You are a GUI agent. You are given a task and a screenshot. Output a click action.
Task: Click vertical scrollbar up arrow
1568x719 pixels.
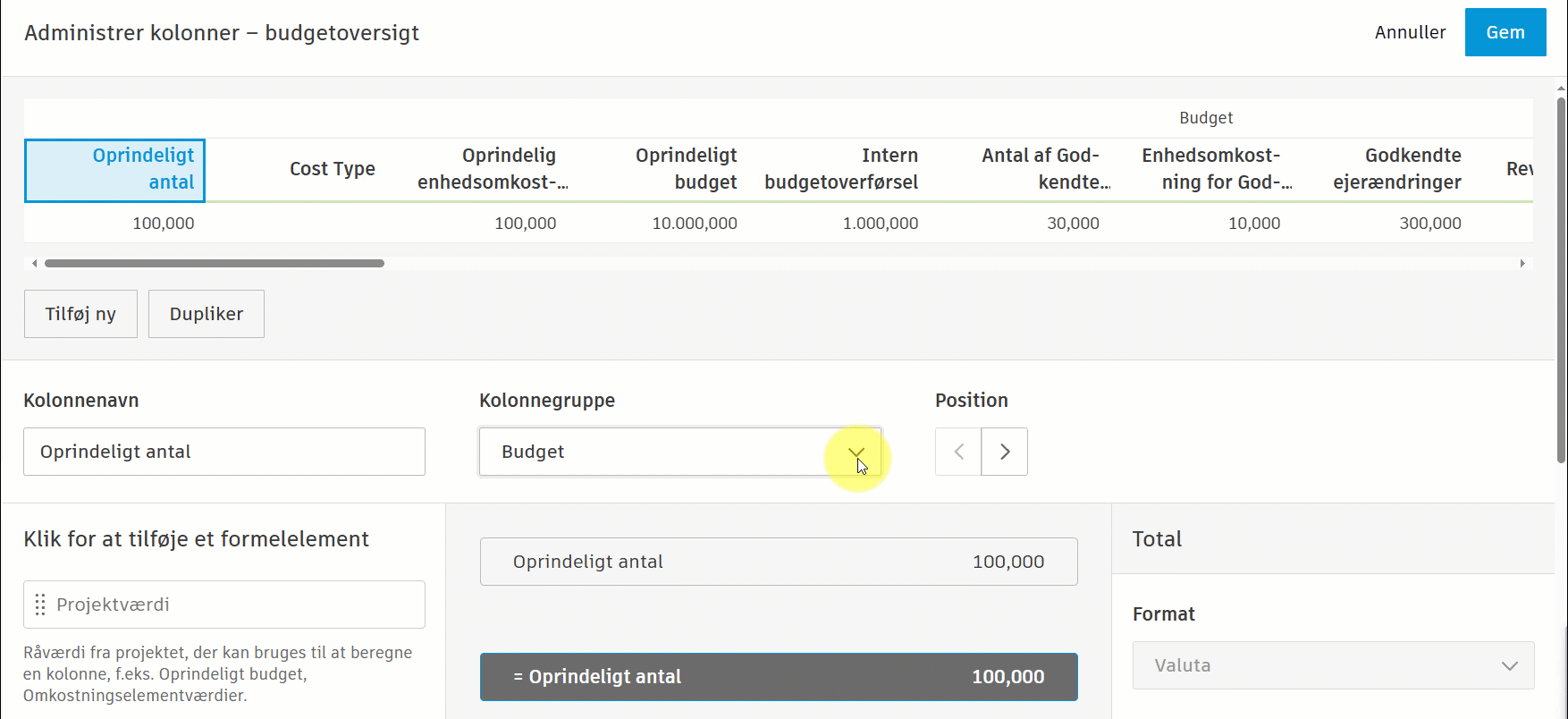[1561, 89]
